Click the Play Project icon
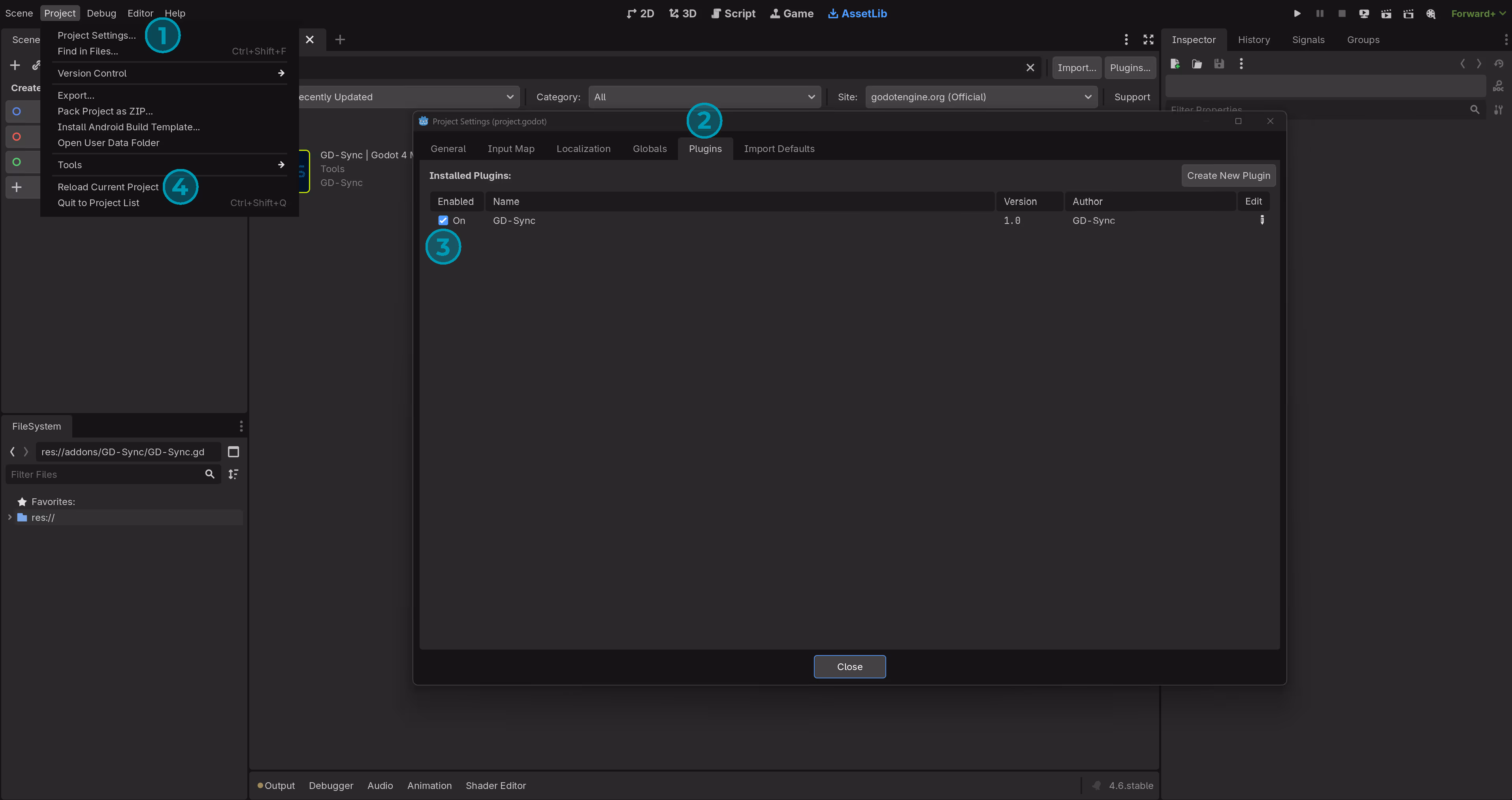Image resolution: width=1512 pixels, height=800 pixels. pyautogui.click(x=1297, y=13)
